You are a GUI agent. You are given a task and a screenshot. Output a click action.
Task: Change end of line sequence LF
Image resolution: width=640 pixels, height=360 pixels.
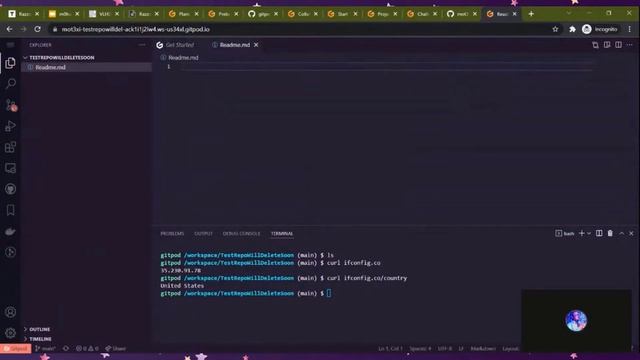[x=461, y=349]
